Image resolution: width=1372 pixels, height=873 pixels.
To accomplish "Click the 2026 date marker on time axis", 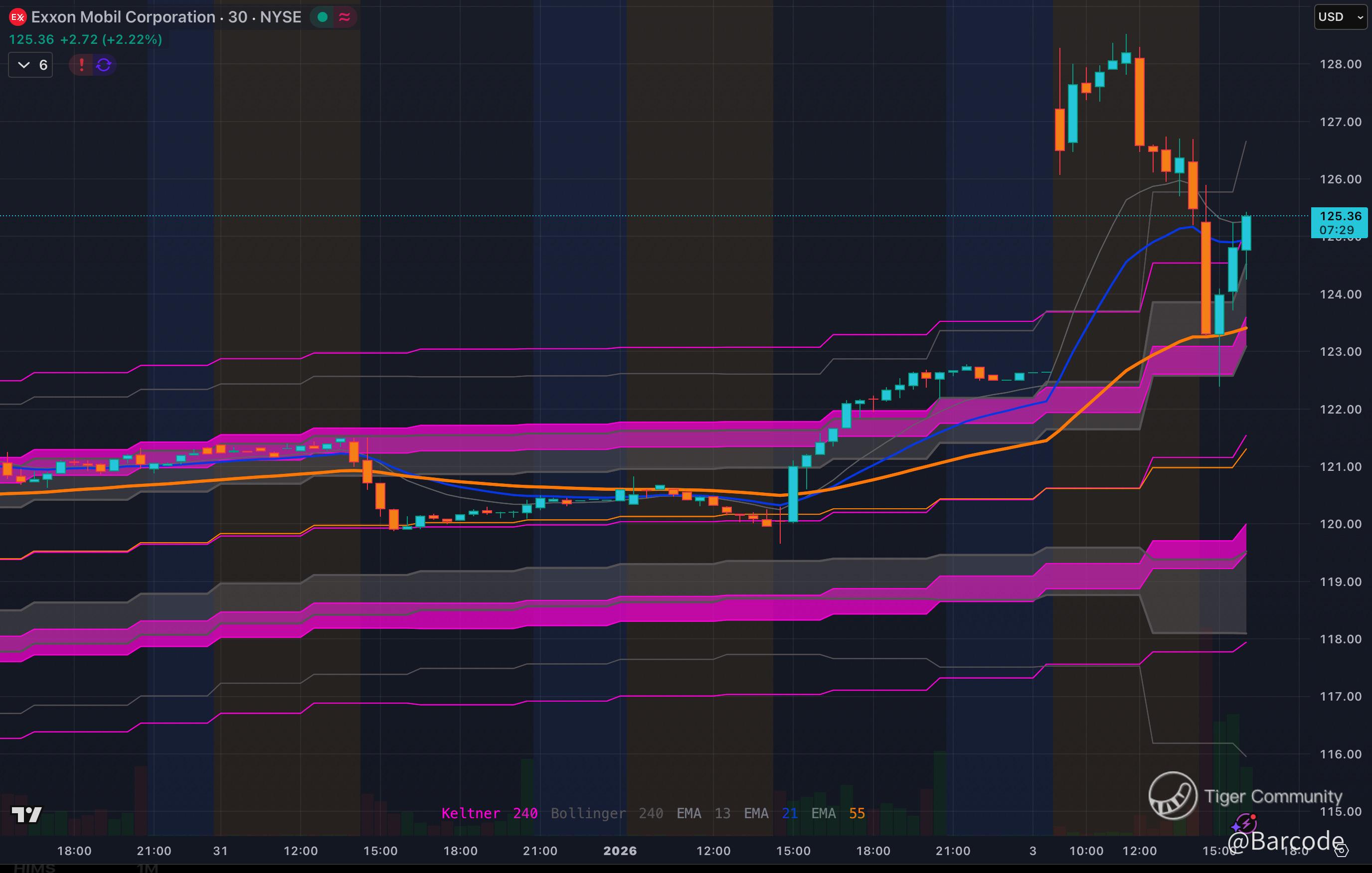I will (x=620, y=851).
